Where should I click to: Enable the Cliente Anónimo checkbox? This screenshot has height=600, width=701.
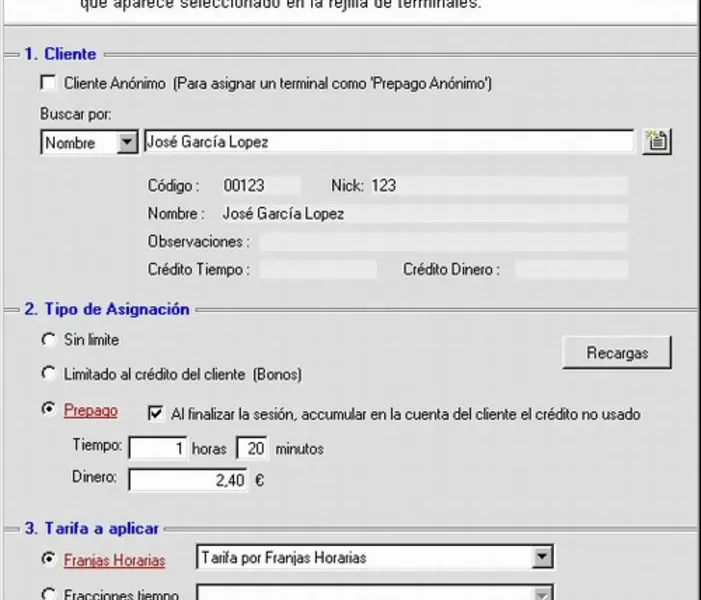click(x=48, y=83)
